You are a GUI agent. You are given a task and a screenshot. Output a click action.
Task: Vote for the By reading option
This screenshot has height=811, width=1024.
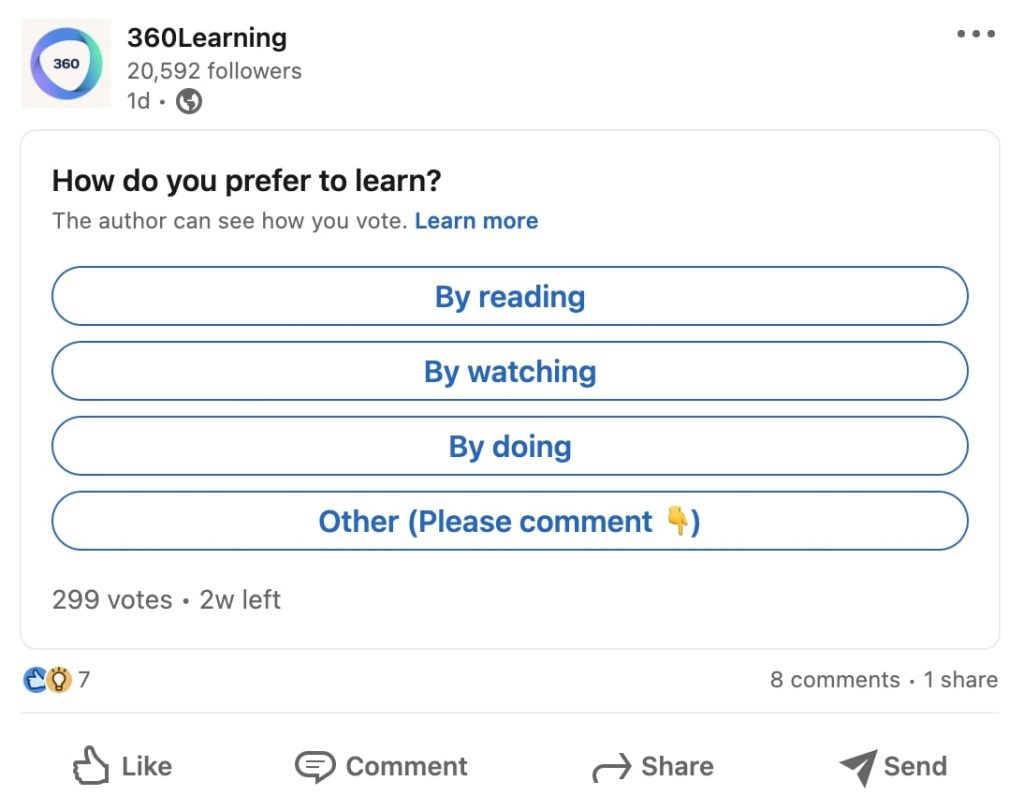(510, 296)
